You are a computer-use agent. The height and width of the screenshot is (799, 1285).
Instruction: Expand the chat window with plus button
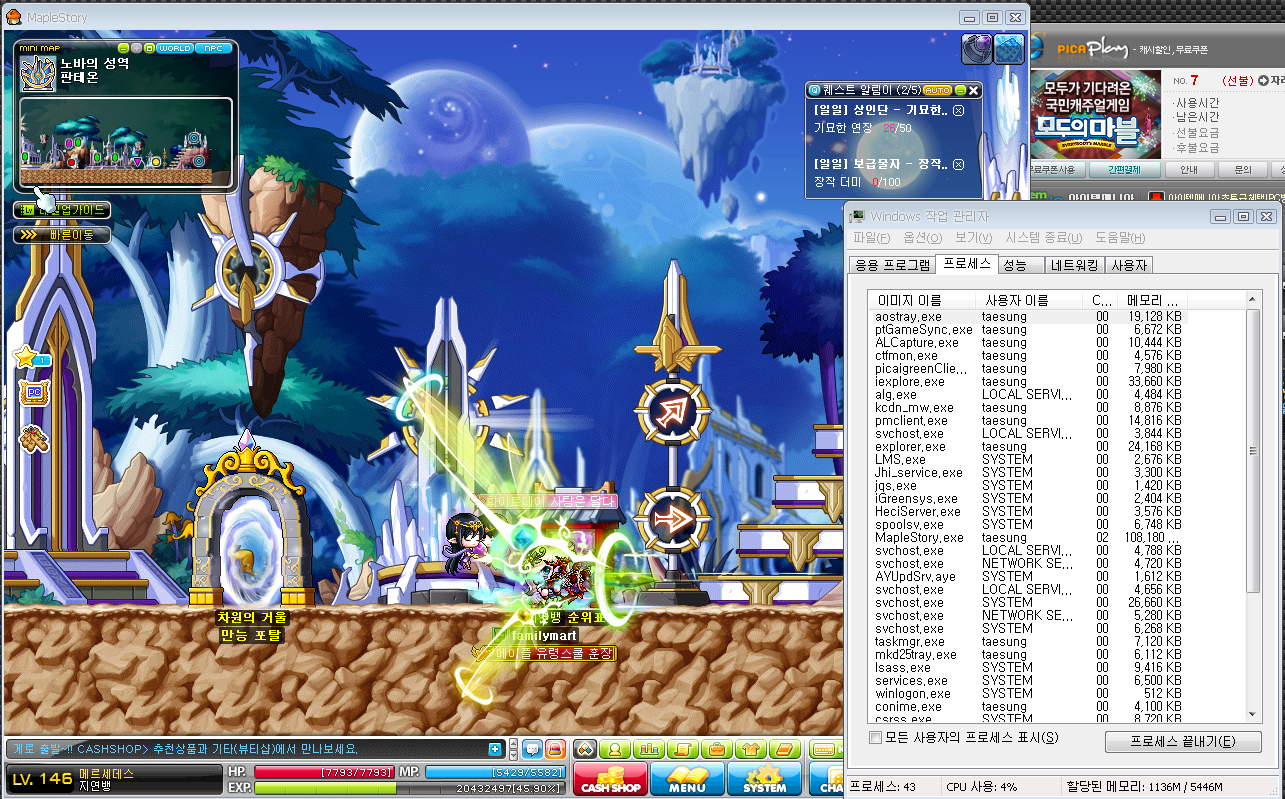click(x=495, y=750)
